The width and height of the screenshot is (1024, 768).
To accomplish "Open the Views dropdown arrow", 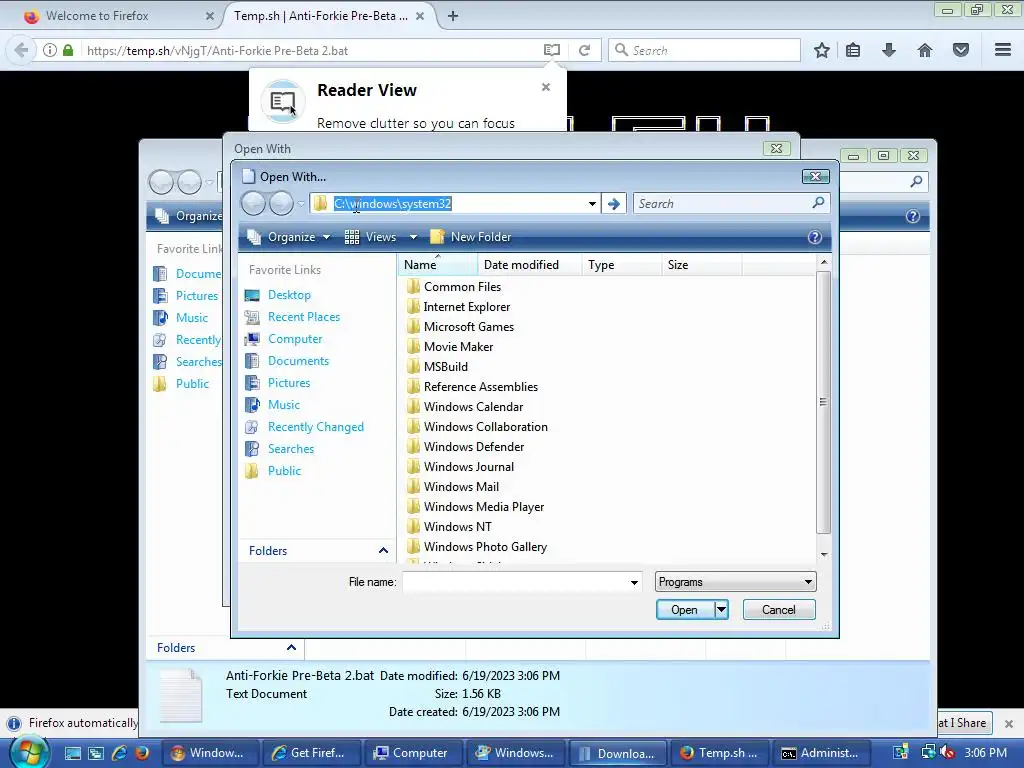I will (413, 237).
